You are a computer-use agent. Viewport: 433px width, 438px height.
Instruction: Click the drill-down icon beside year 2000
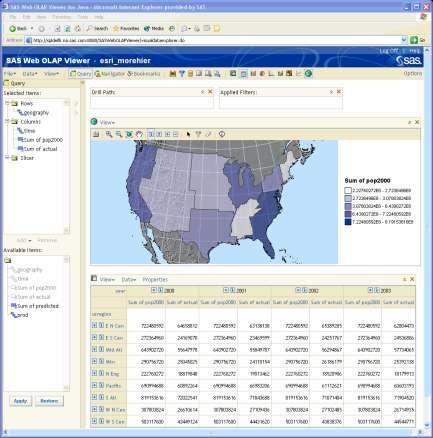[160, 290]
